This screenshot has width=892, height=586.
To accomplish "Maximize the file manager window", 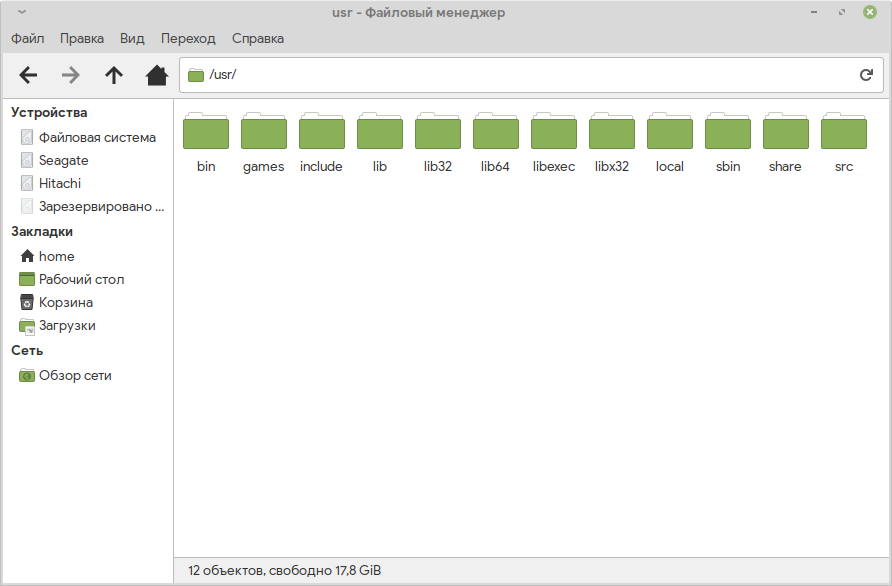I will [x=842, y=12].
